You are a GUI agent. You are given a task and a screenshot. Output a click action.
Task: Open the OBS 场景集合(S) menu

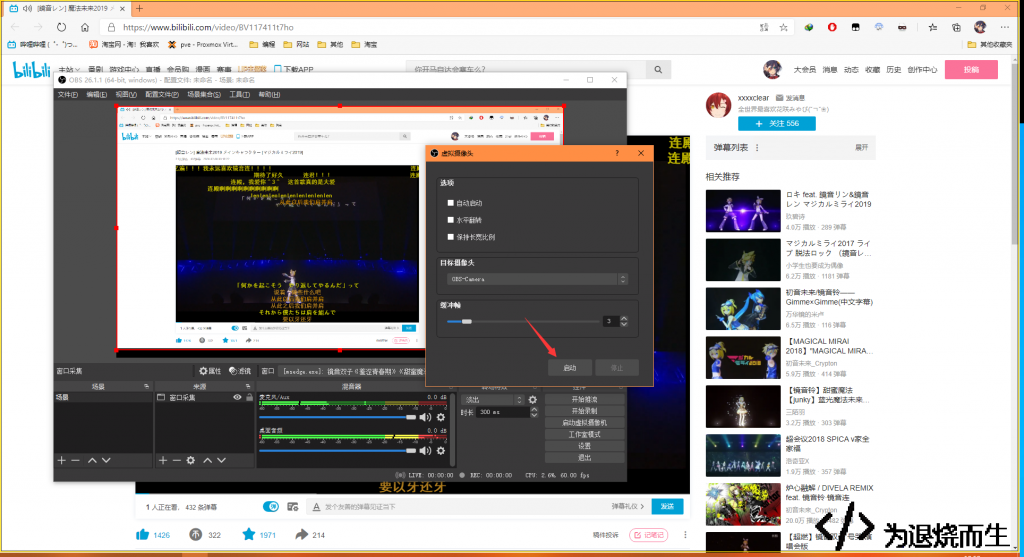pyautogui.click(x=204, y=95)
